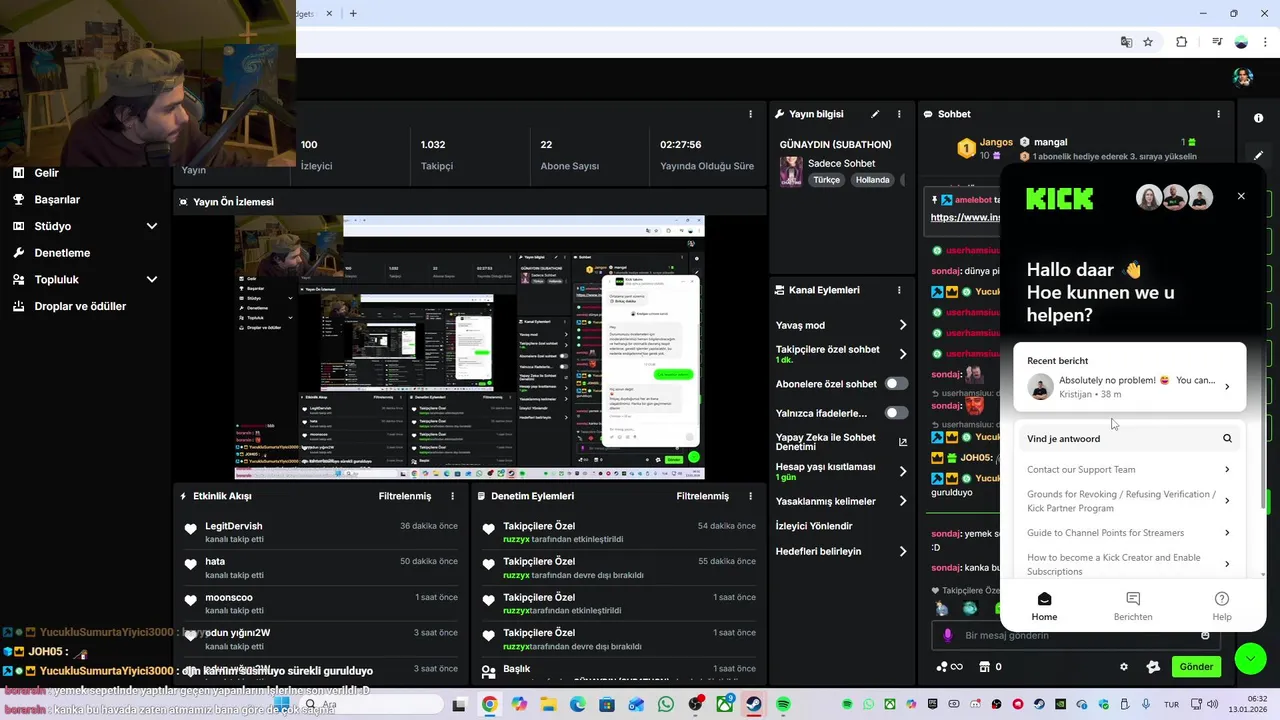This screenshot has height=720, width=1280.
Task: Open recent message from Kristijan
Action: [1130, 386]
